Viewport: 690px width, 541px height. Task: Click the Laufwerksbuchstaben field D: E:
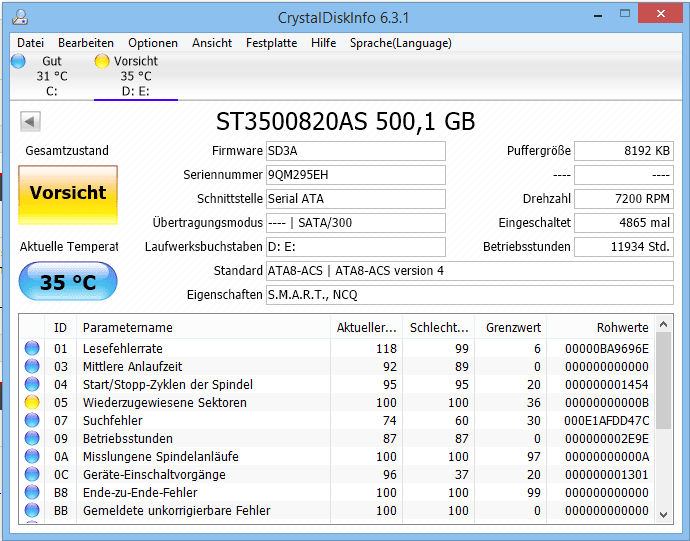356,247
